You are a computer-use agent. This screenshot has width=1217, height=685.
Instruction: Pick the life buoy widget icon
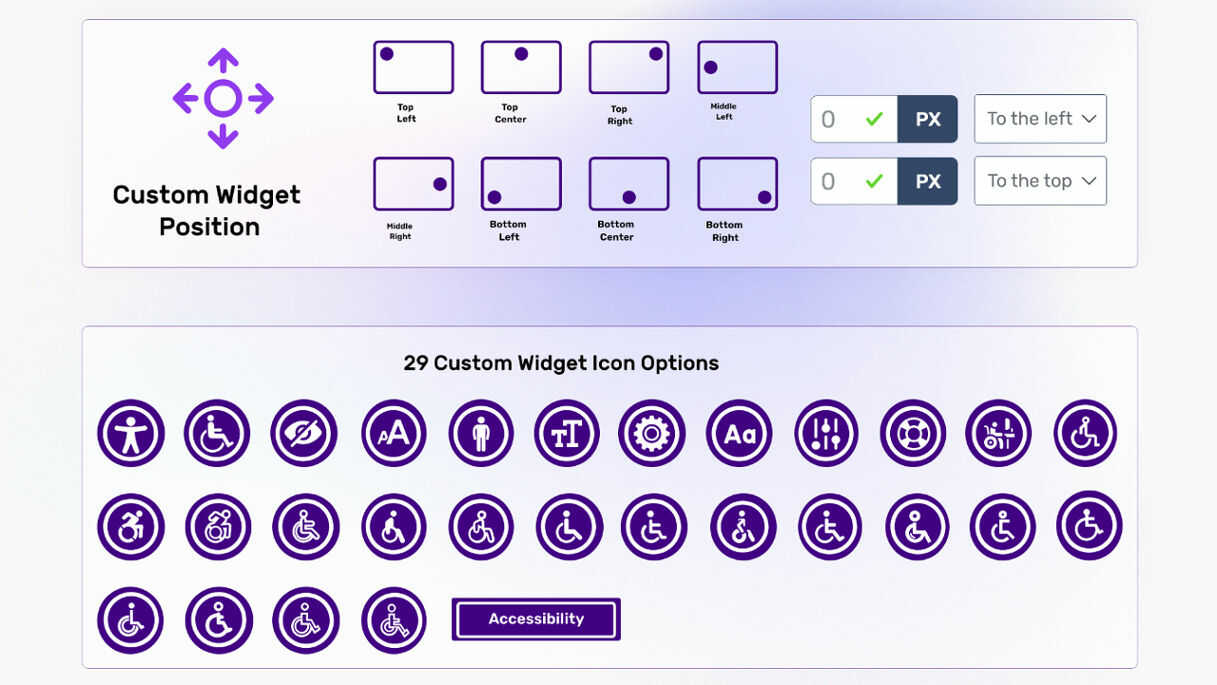click(x=912, y=433)
